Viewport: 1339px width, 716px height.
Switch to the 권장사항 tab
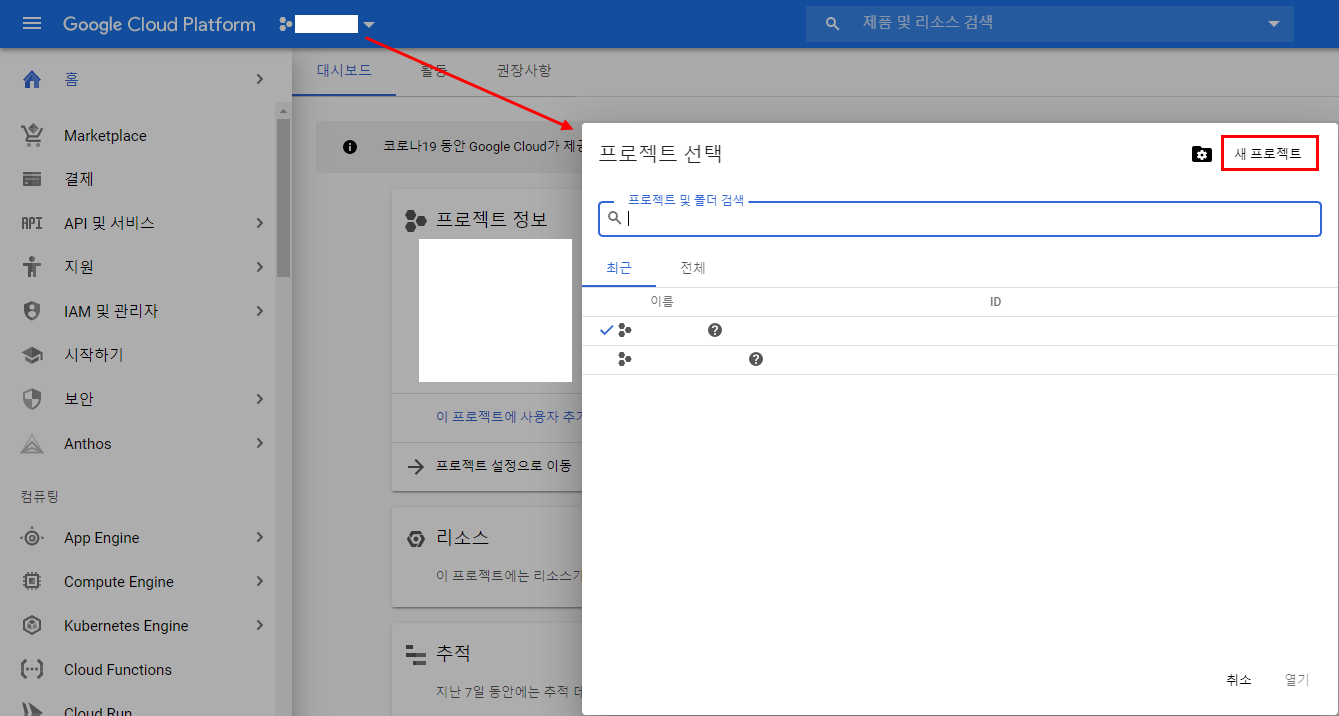(x=524, y=71)
